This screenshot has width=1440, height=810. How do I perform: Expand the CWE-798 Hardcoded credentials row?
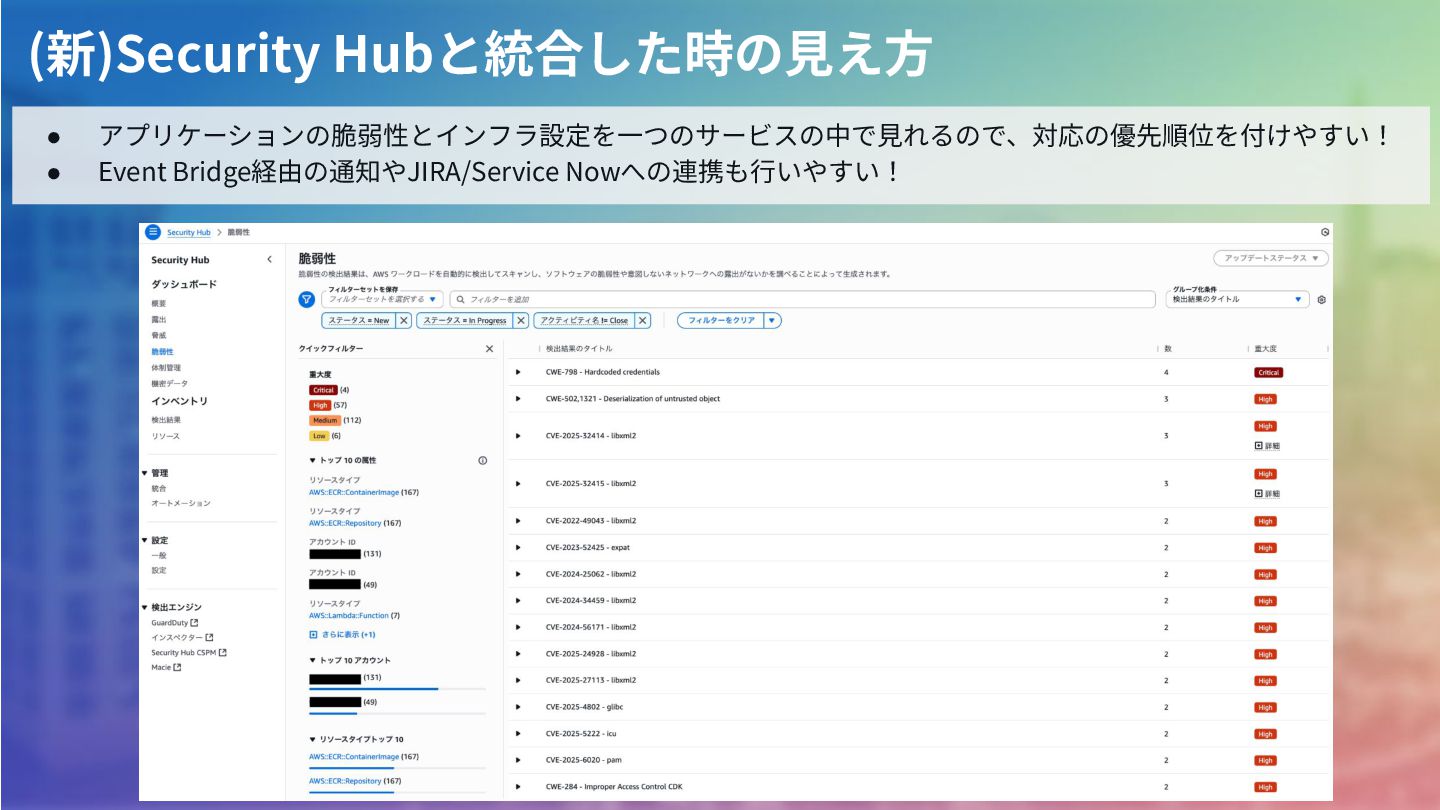click(x=518, y=372)
